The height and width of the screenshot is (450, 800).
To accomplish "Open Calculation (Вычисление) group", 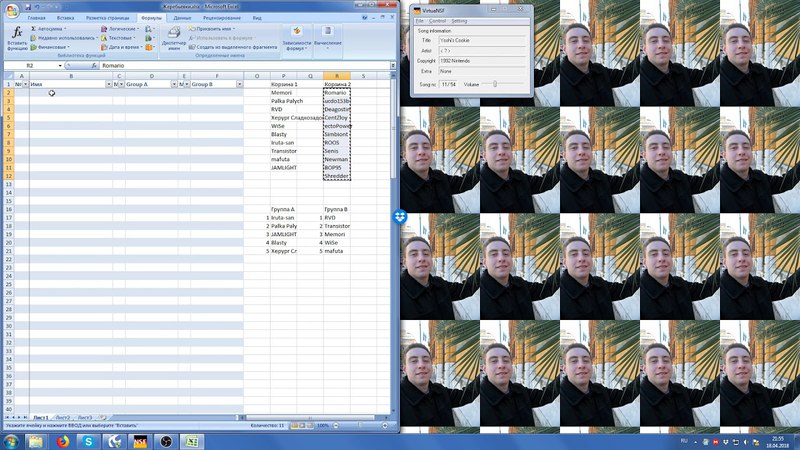I will click(x=328, y=38).
